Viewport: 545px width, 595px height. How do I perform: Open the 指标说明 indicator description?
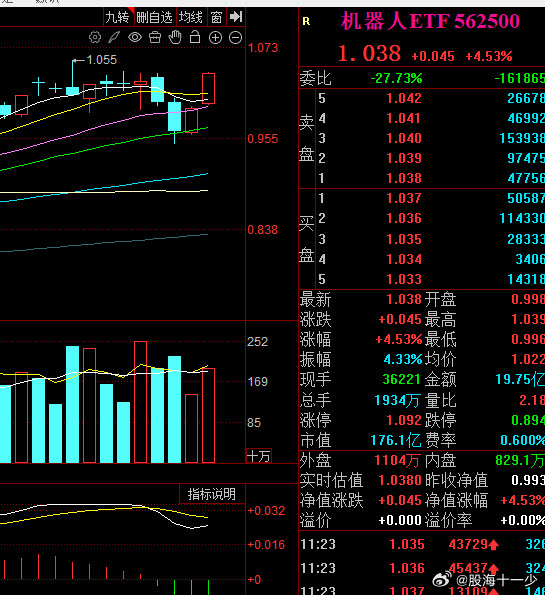point(212,494)
